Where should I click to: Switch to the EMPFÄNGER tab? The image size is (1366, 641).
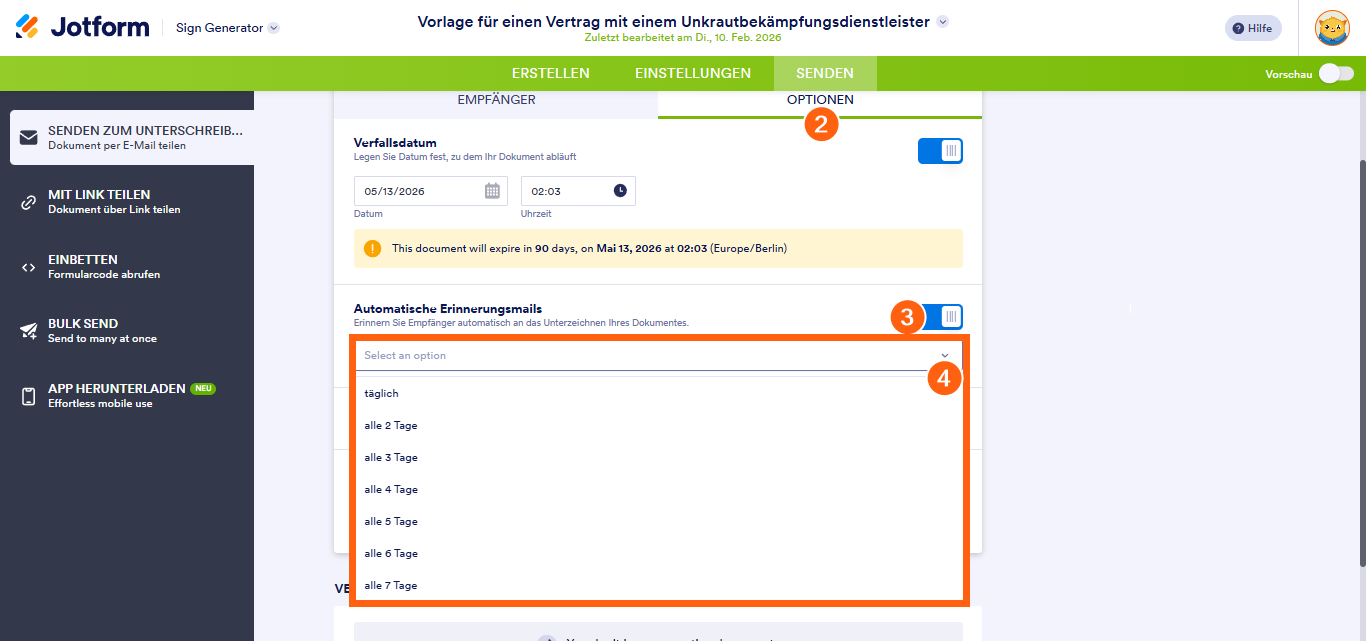(496, 100)
